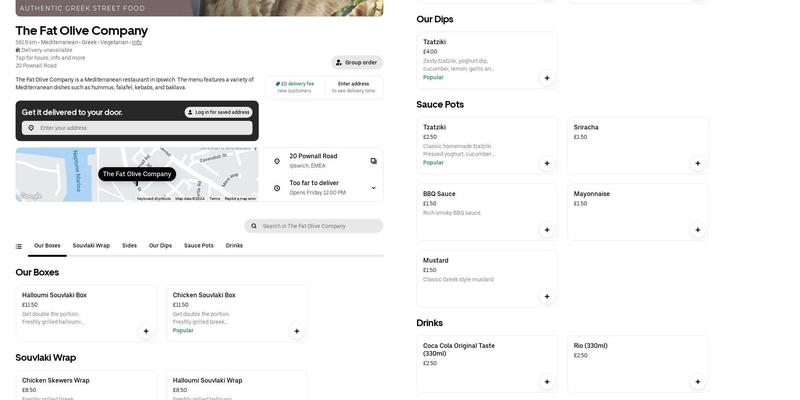Switch to the Souvlaki Wrap tab
The width and height of the screenshot is (800, 400).
point(91,245)
